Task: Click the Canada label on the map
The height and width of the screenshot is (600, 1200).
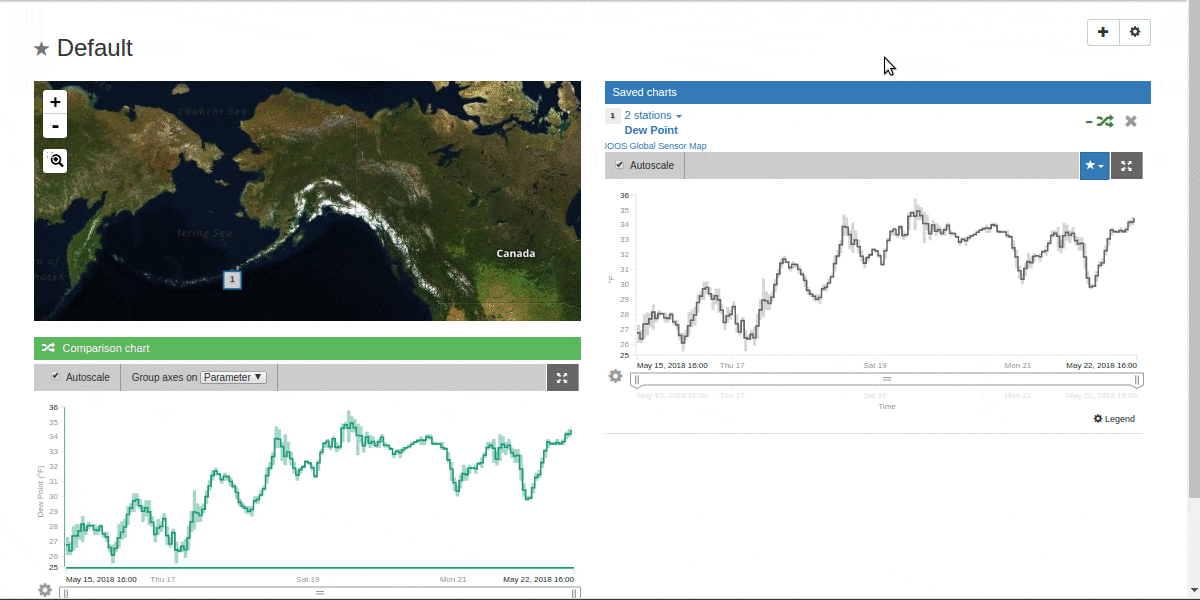Action: point(516,254)
